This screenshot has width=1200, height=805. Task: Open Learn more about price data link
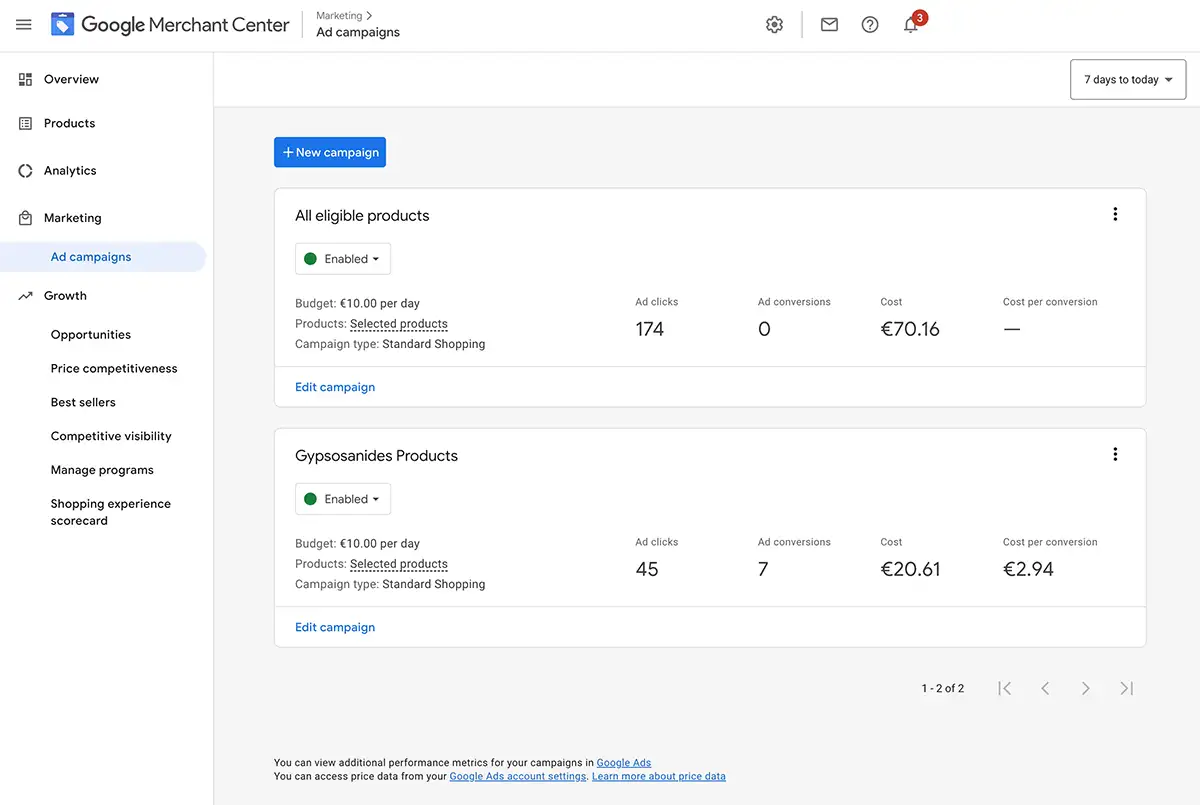click(659, 776)
